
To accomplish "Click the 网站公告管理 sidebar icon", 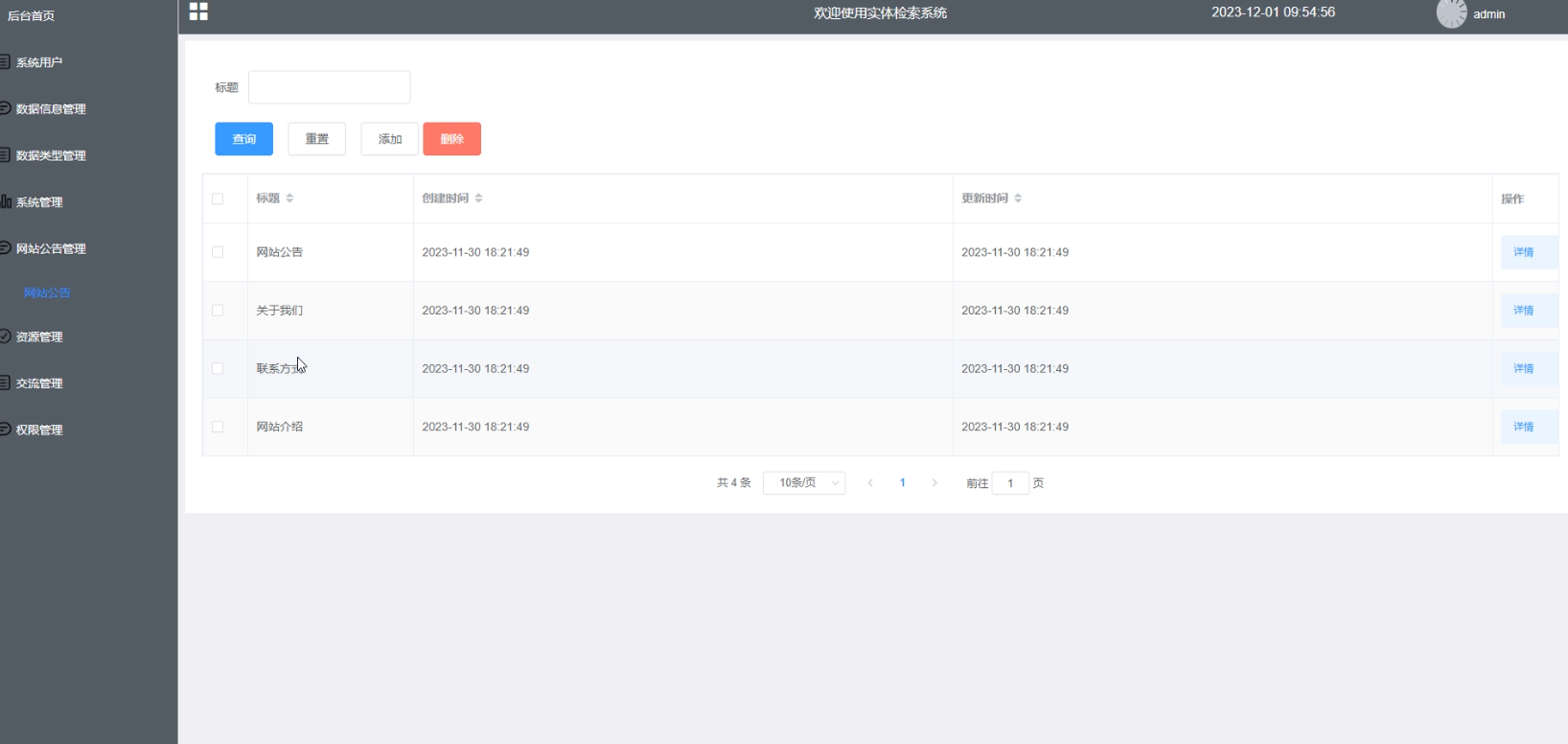I will coord(5,247).
